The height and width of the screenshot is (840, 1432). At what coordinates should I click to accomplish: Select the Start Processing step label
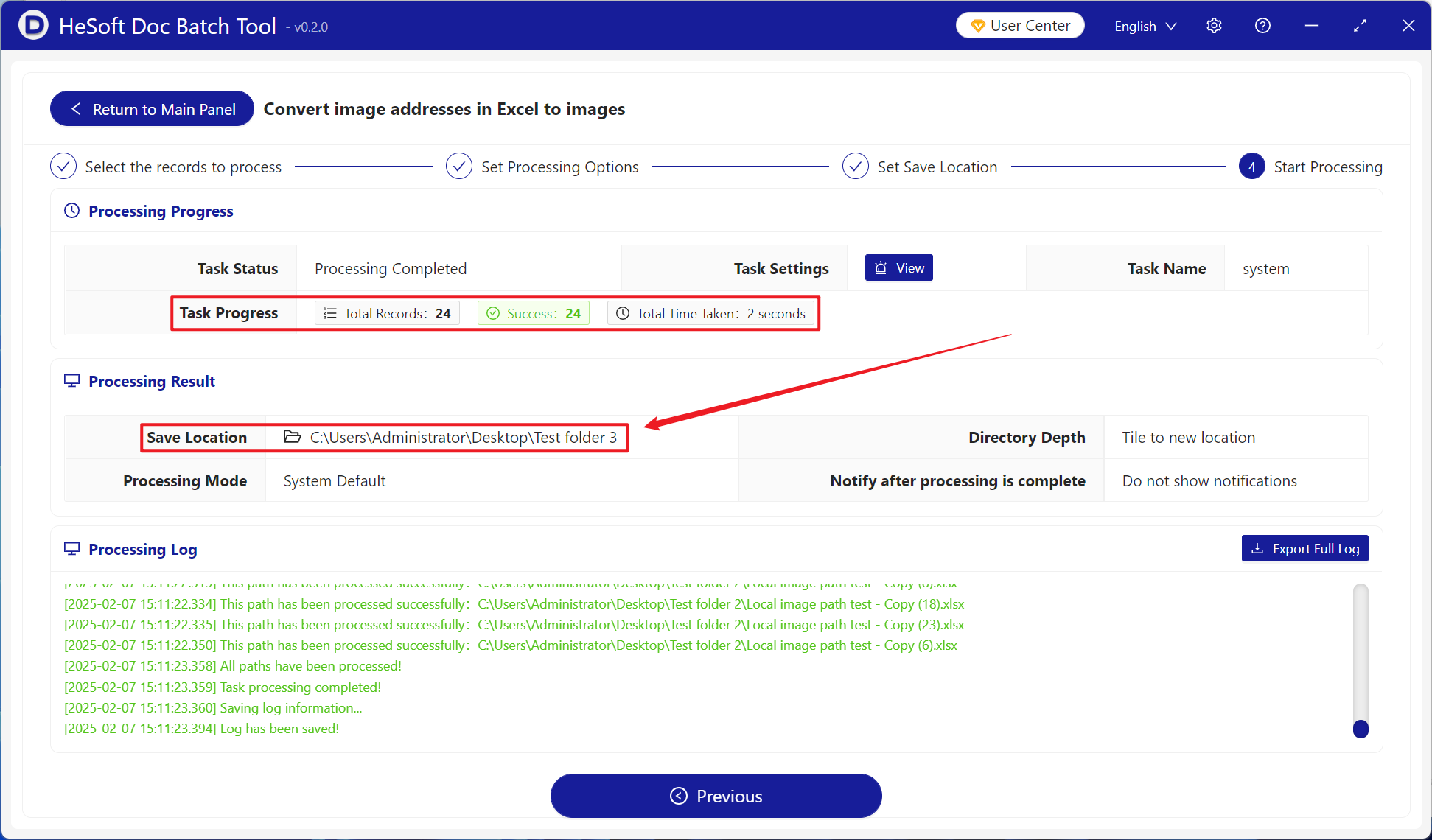pos(1328,167)
